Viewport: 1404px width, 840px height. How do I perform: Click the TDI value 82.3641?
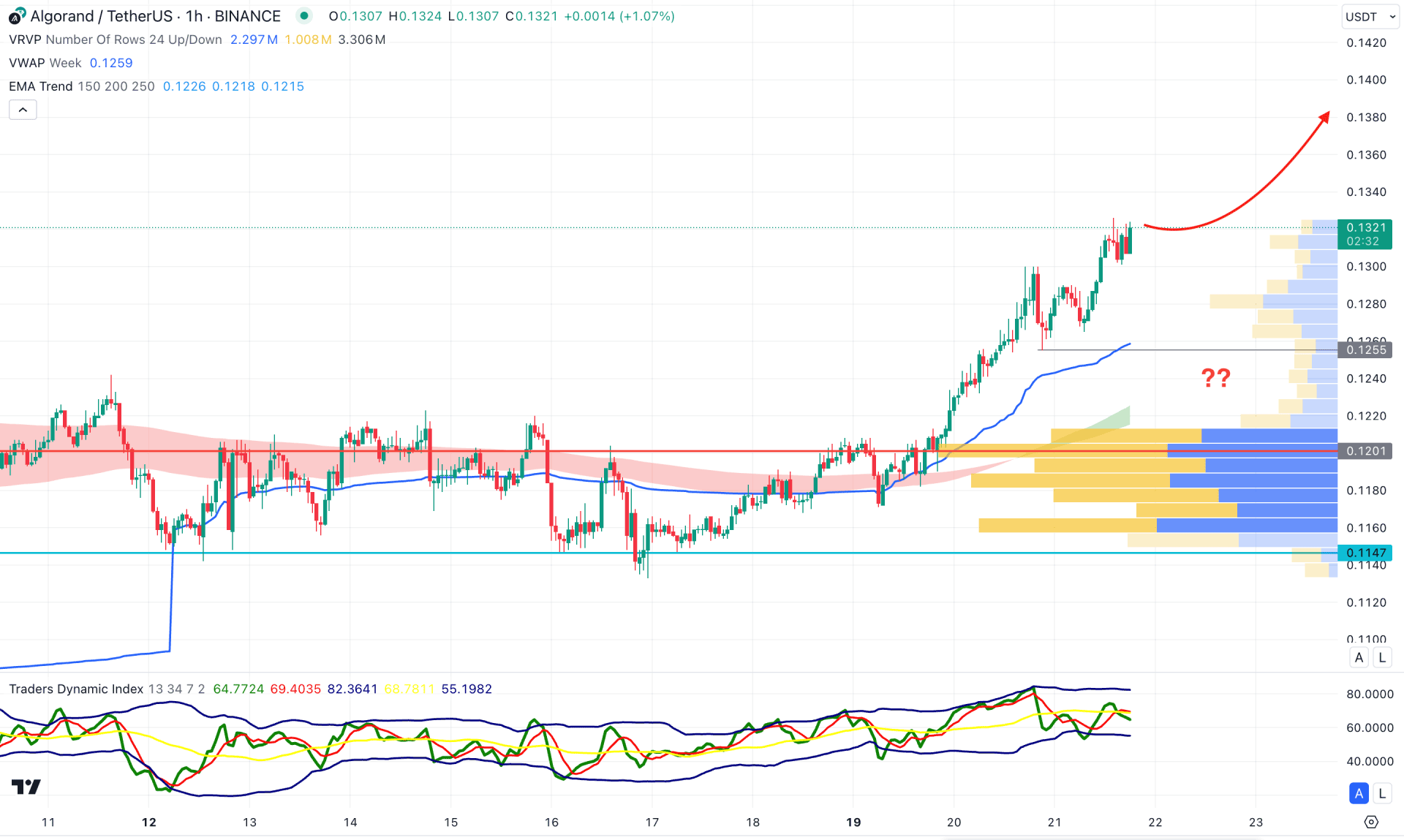(x=352, y=689)
